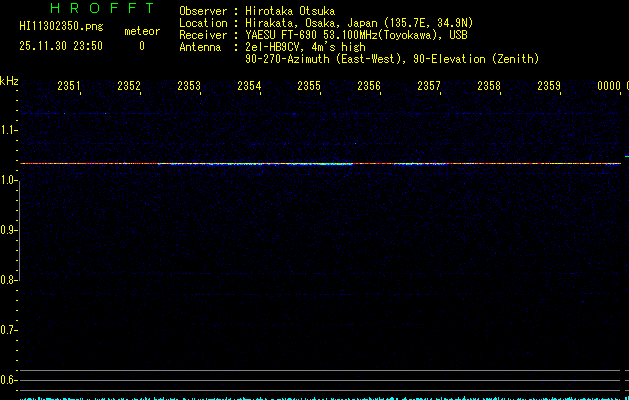Select the 2353 time tick label
629x400 pixels.
click(x=189, y=87)
